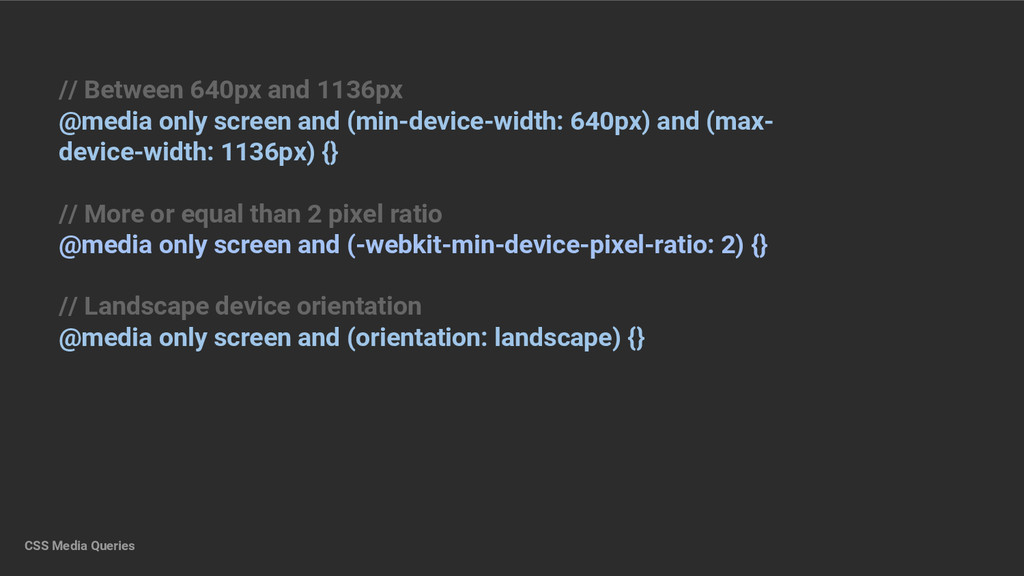
Task: Click the 'CSS Media Queries' footer label
Action: coord(80,546)
